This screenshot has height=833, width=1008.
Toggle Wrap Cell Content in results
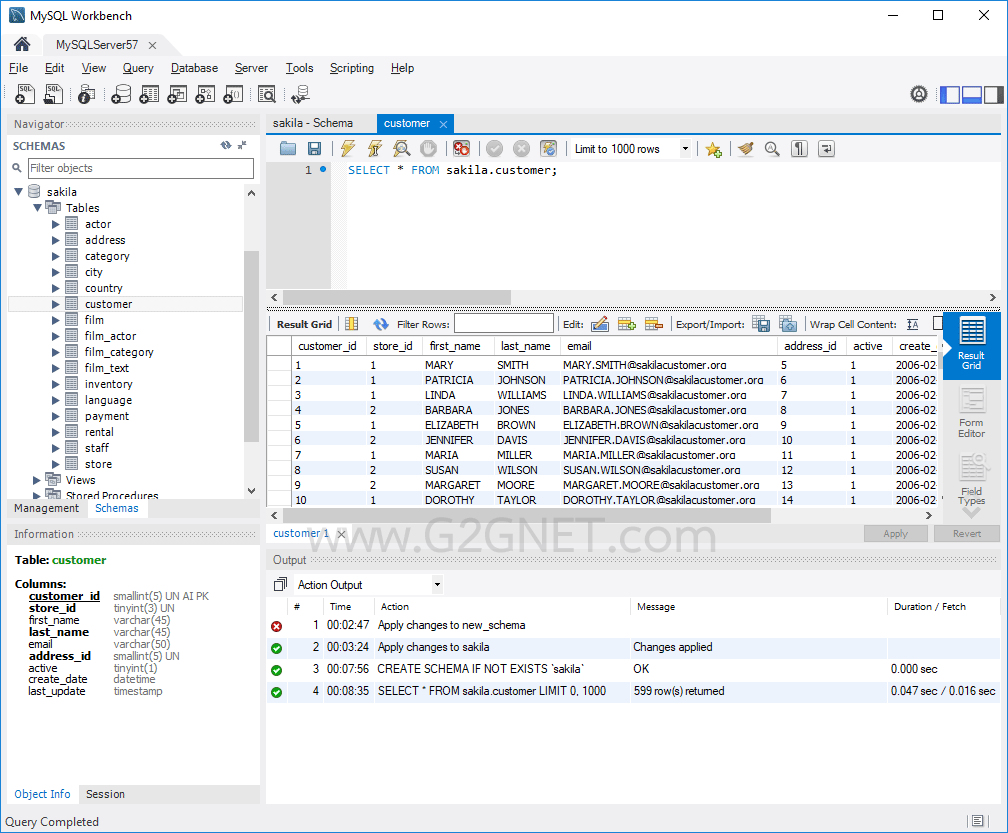coord(913,325)
